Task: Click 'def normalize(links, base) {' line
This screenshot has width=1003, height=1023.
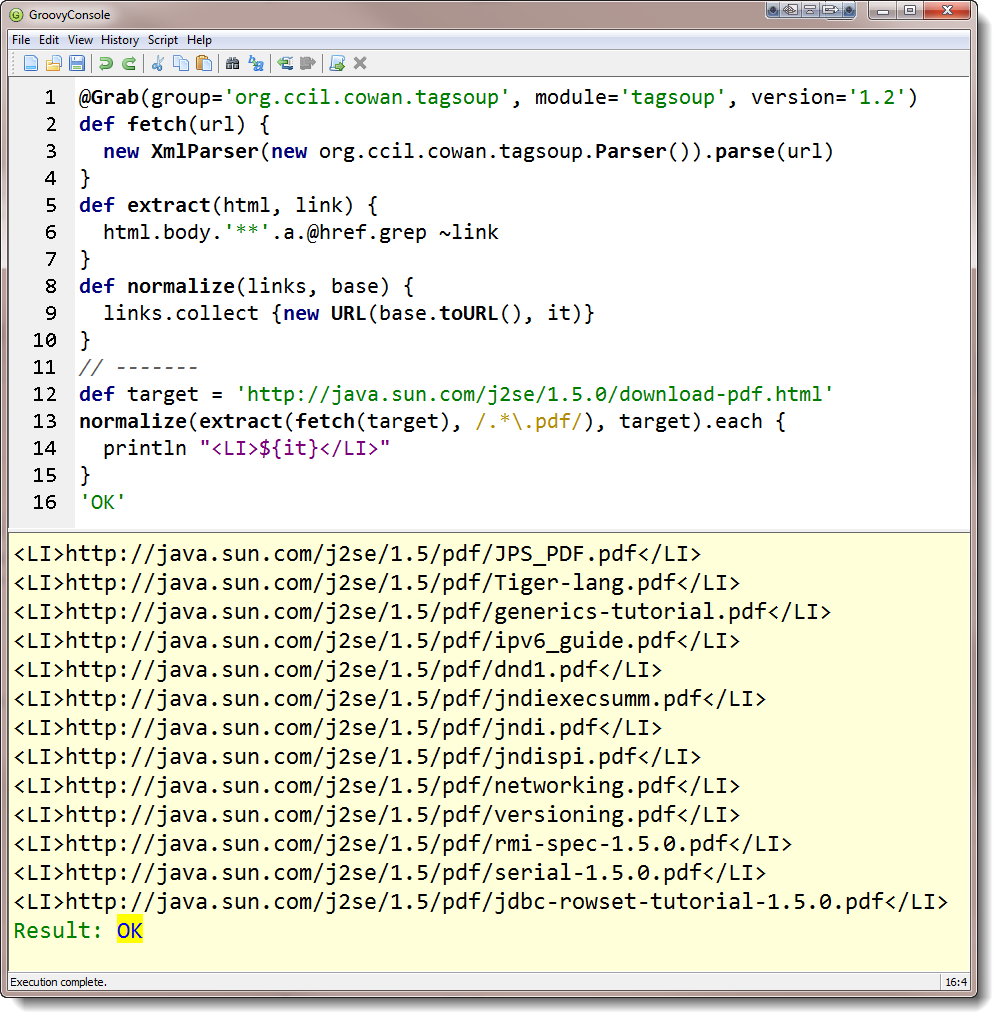Action: click(247, 286)
